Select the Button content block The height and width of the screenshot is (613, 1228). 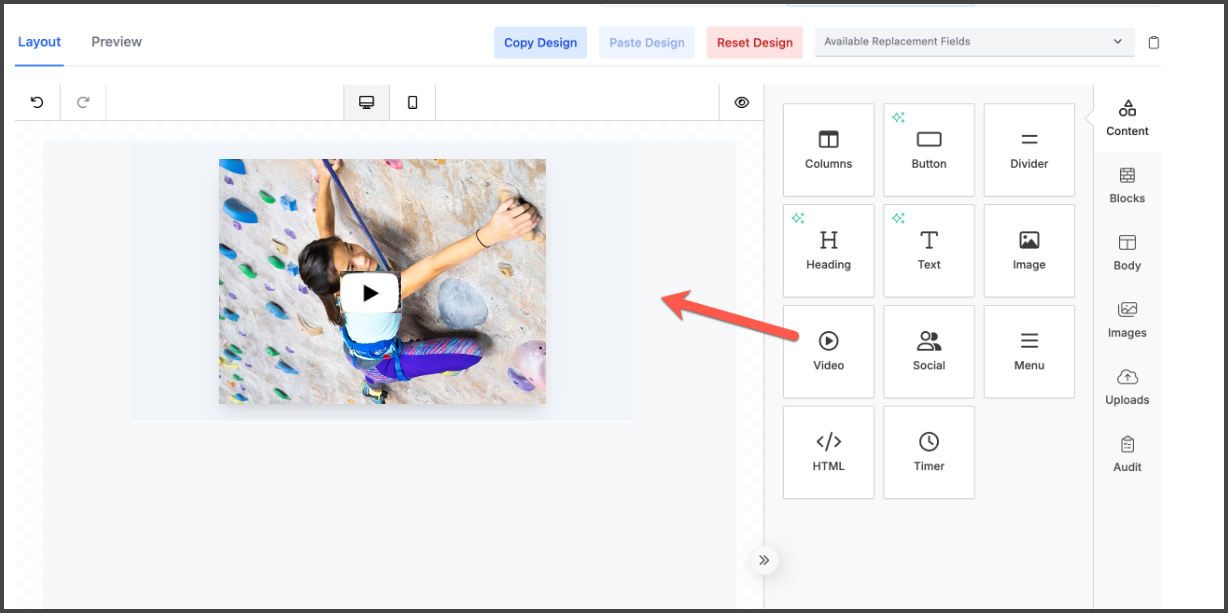[x=928, y=150]
